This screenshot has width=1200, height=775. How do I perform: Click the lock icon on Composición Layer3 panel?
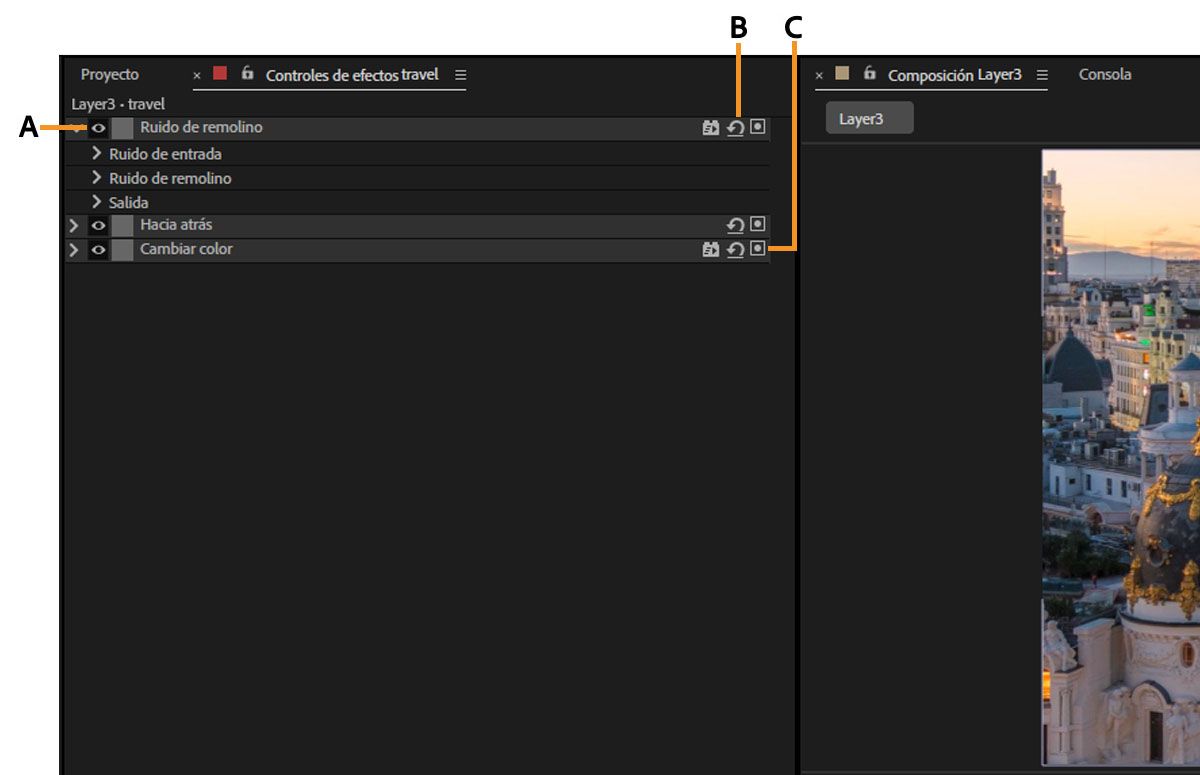[x=869, y=74]
